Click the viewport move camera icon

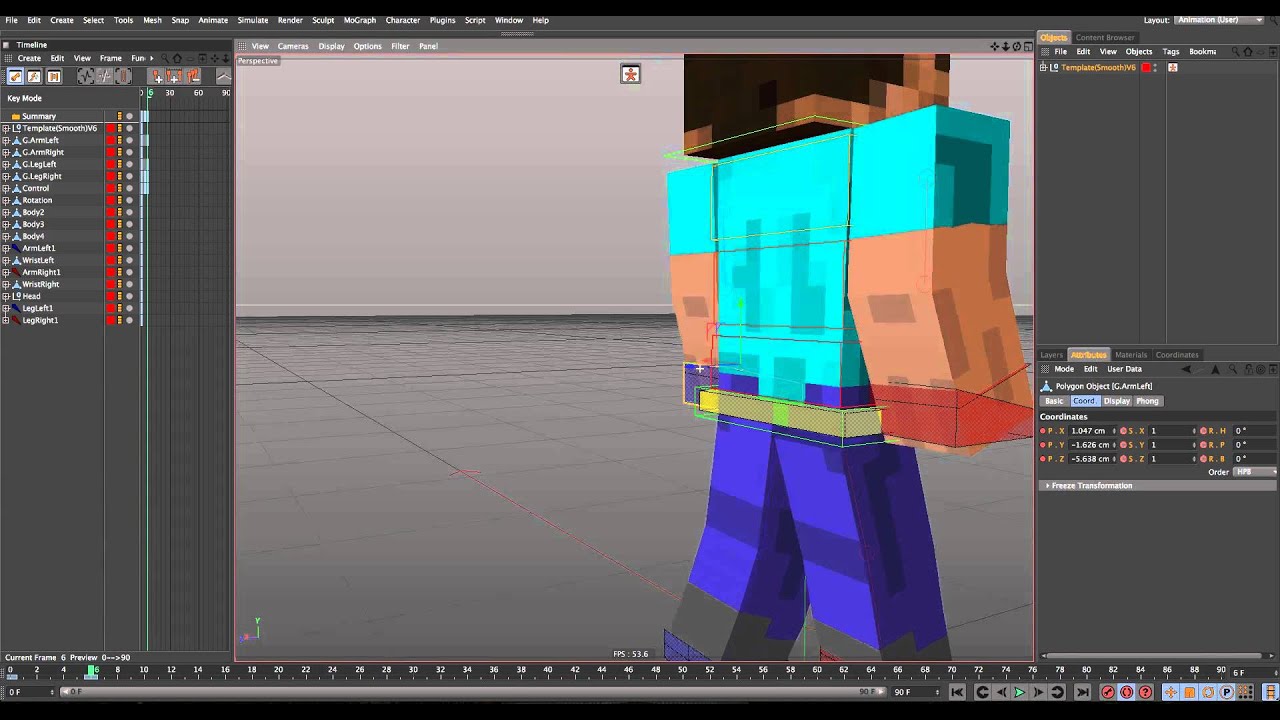[x=995, y=46]
